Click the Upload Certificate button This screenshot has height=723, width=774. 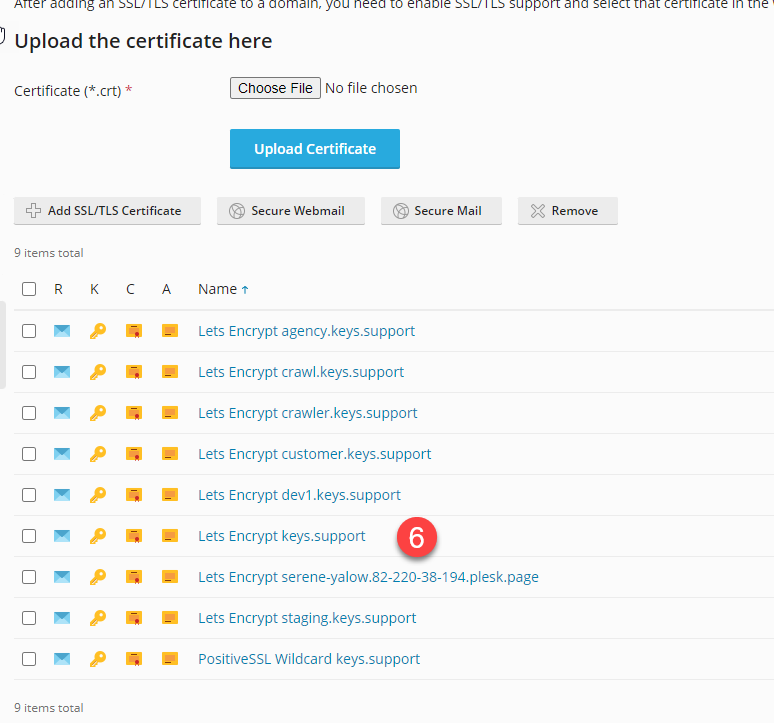[315, 149]
